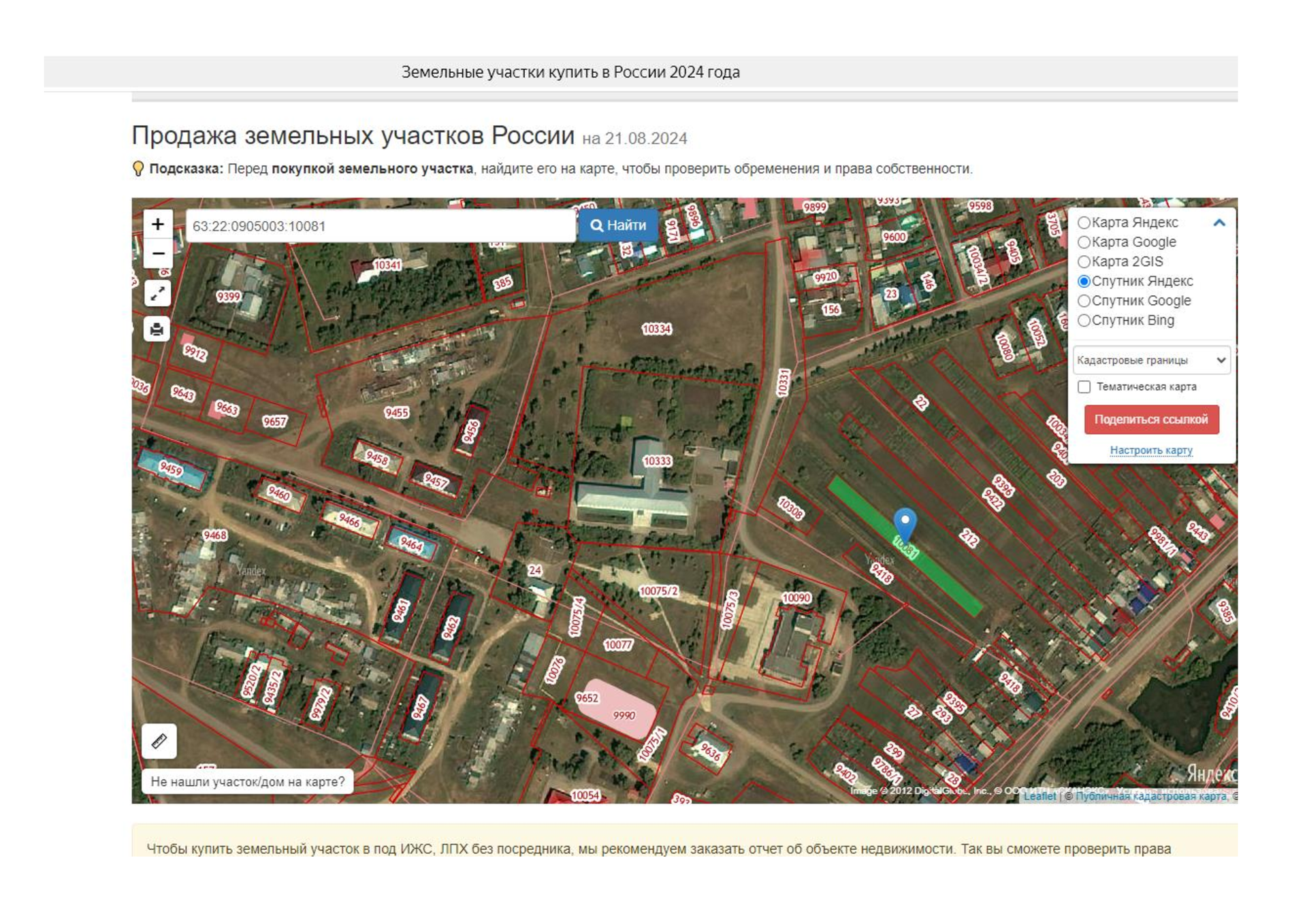Screen dimensions: 1307x924
Task: Collapse the map layers panel chevron
Action: 1219,222
